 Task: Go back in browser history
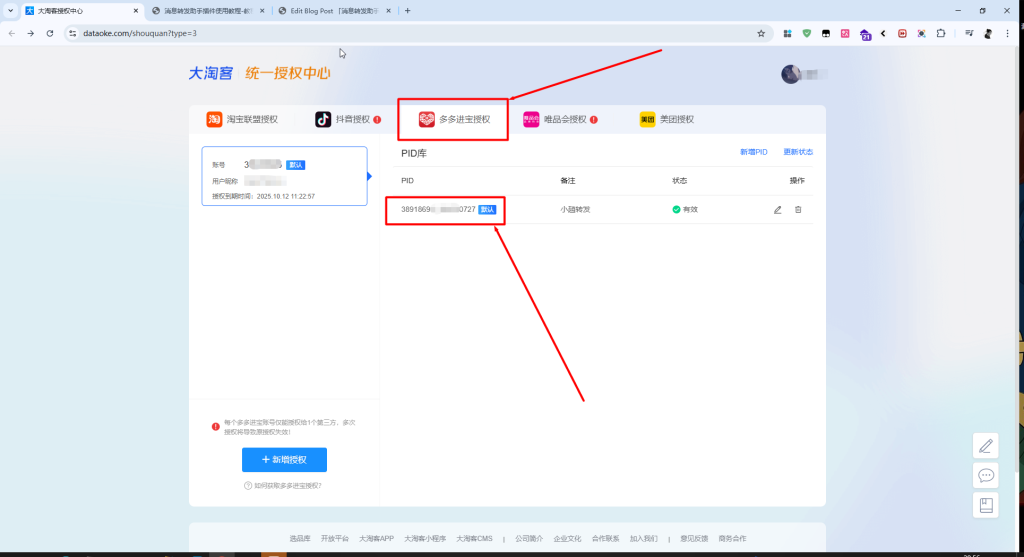tap(12, 33)
